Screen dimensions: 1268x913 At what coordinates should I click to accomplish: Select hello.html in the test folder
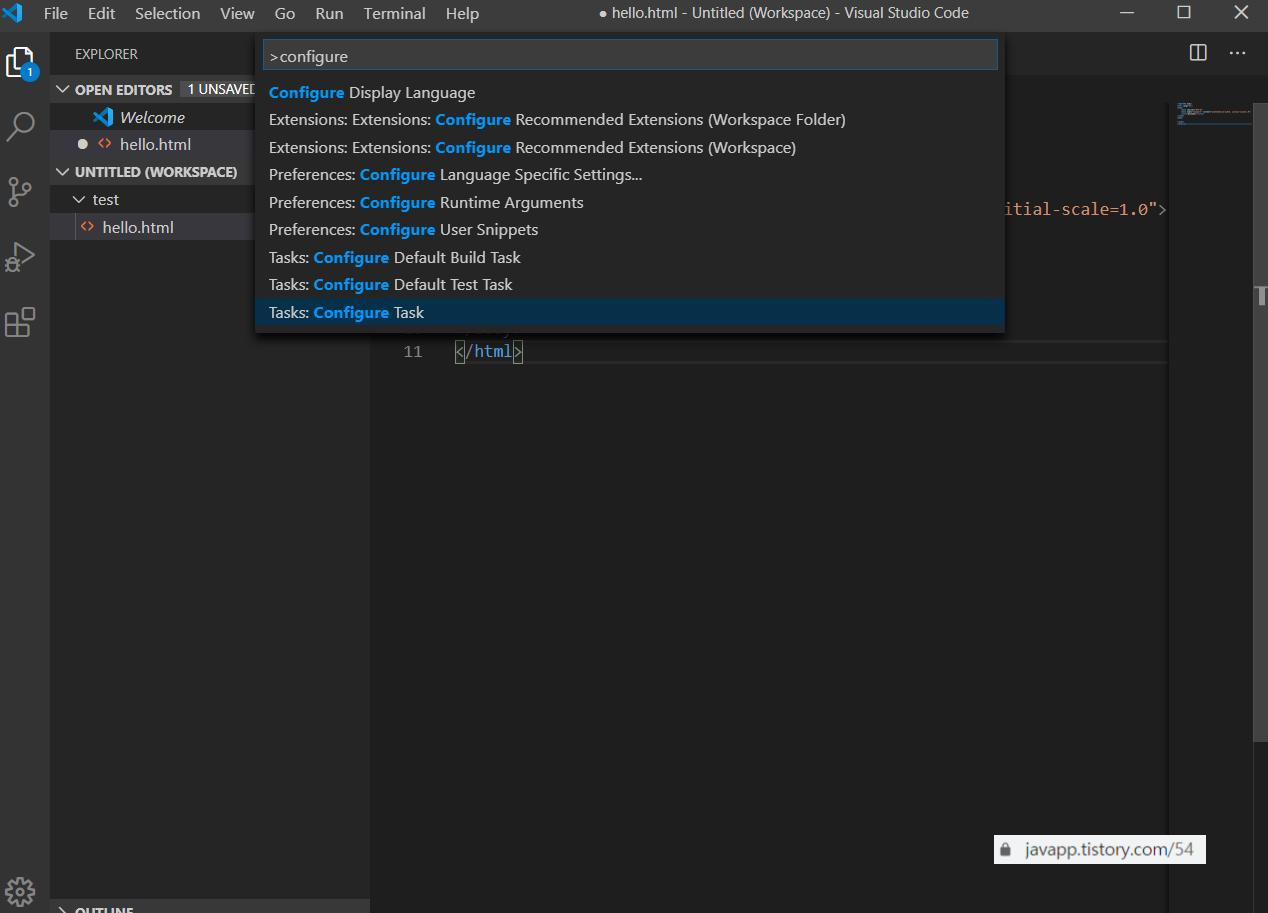pyautogui.click(x=153, y=227)
